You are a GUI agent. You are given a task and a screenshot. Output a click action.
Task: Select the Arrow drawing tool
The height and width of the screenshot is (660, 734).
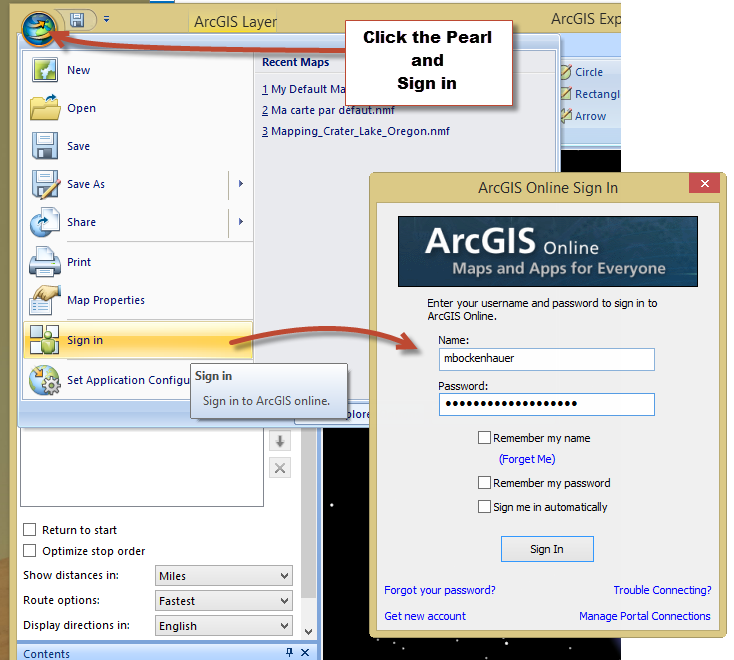(584, 116)
